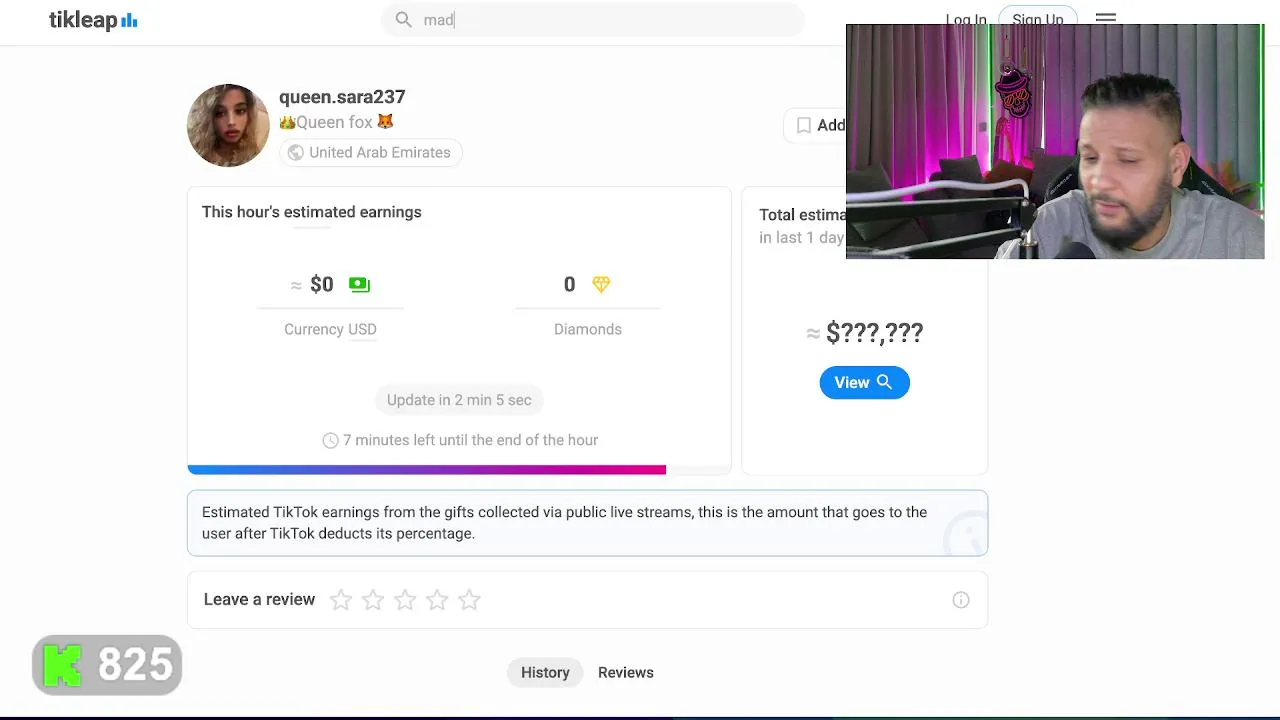Rate one star in review
This screenshot has height=720, width=1280.
click(341, 600)
